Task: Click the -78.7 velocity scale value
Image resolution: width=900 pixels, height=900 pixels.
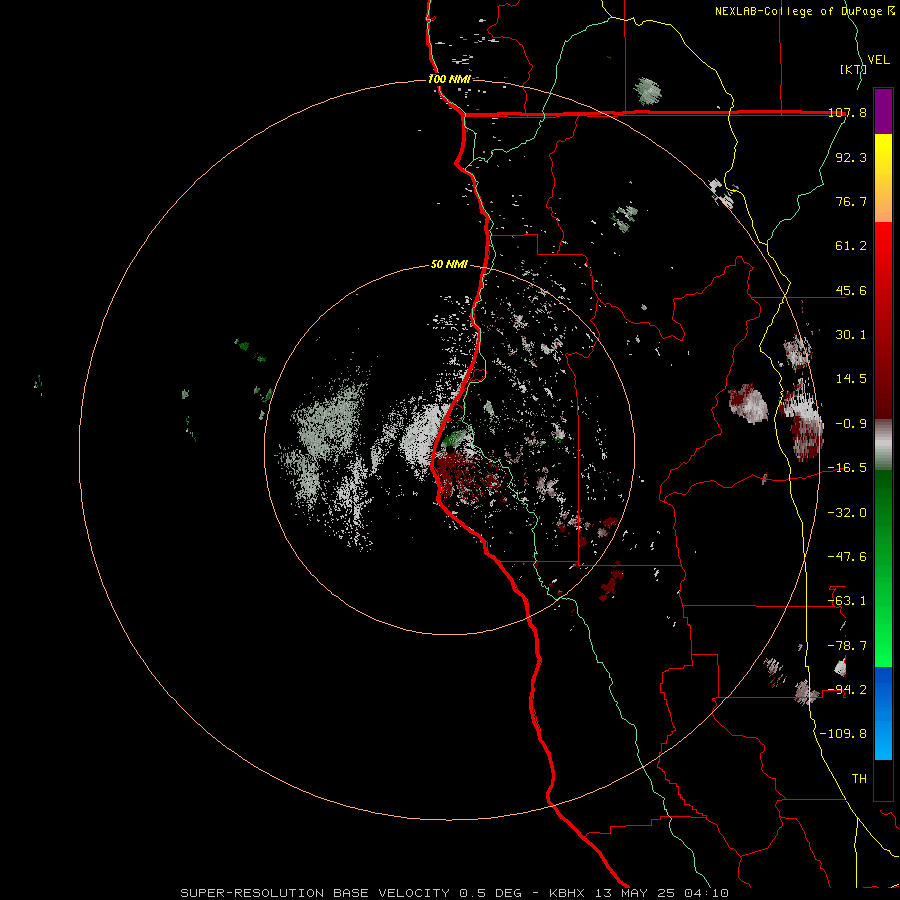Action: pyautogui.click(x=847, y=645)
